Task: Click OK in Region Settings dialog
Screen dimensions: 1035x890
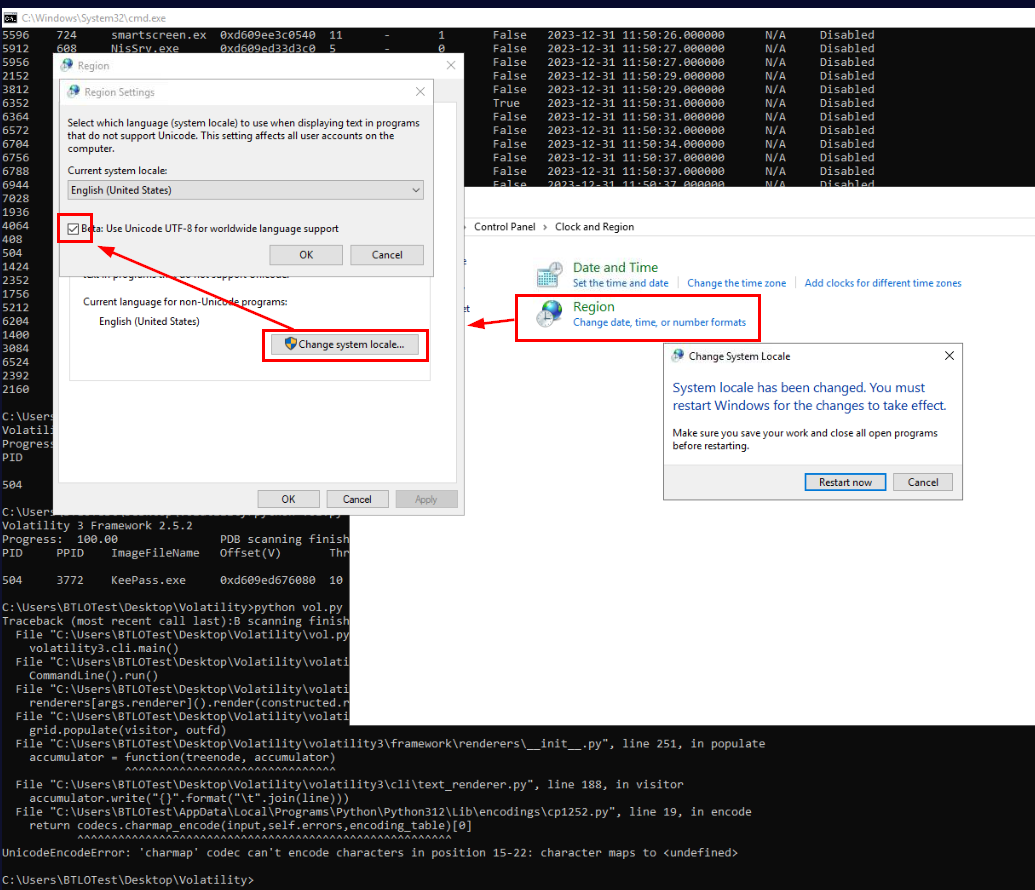Action: (x=306, y=255)
